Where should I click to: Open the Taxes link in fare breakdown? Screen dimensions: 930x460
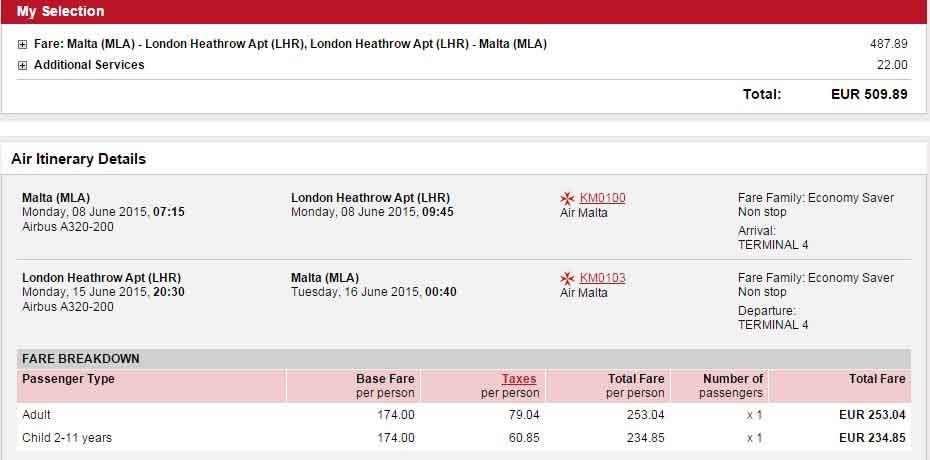[x=519, y=379]
